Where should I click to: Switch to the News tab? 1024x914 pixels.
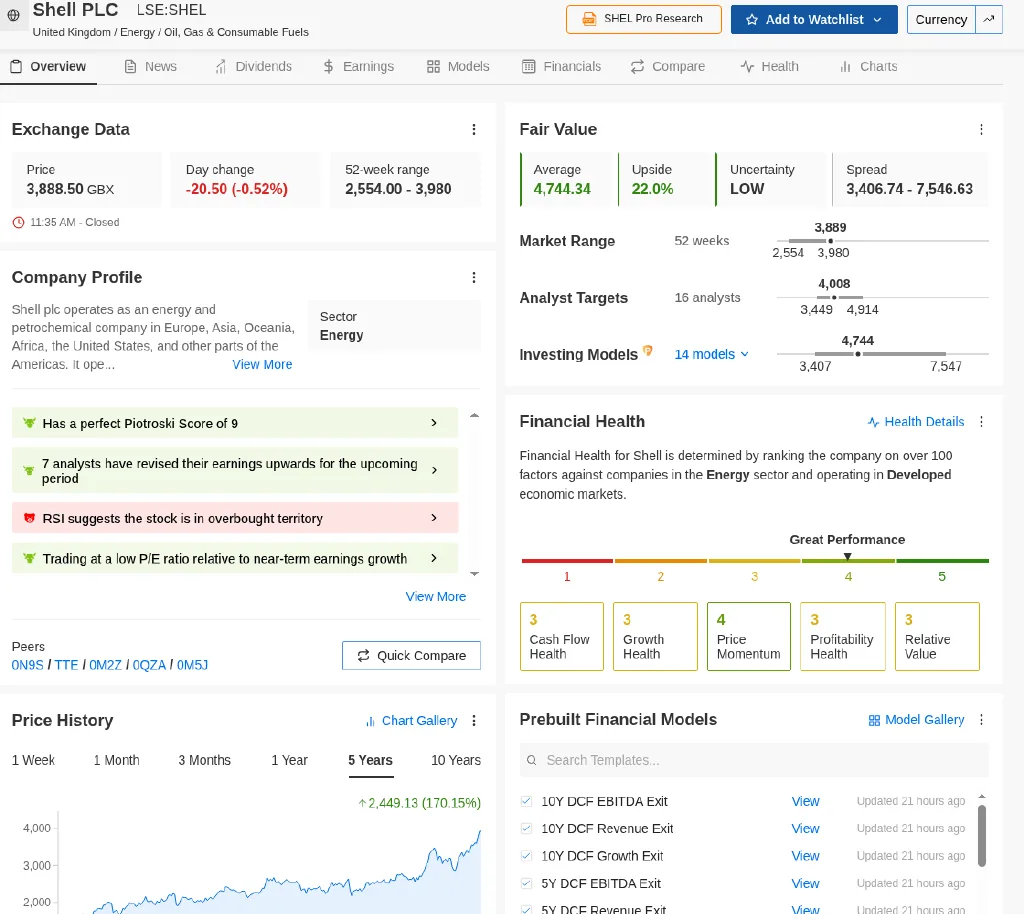tap(151, 67)
